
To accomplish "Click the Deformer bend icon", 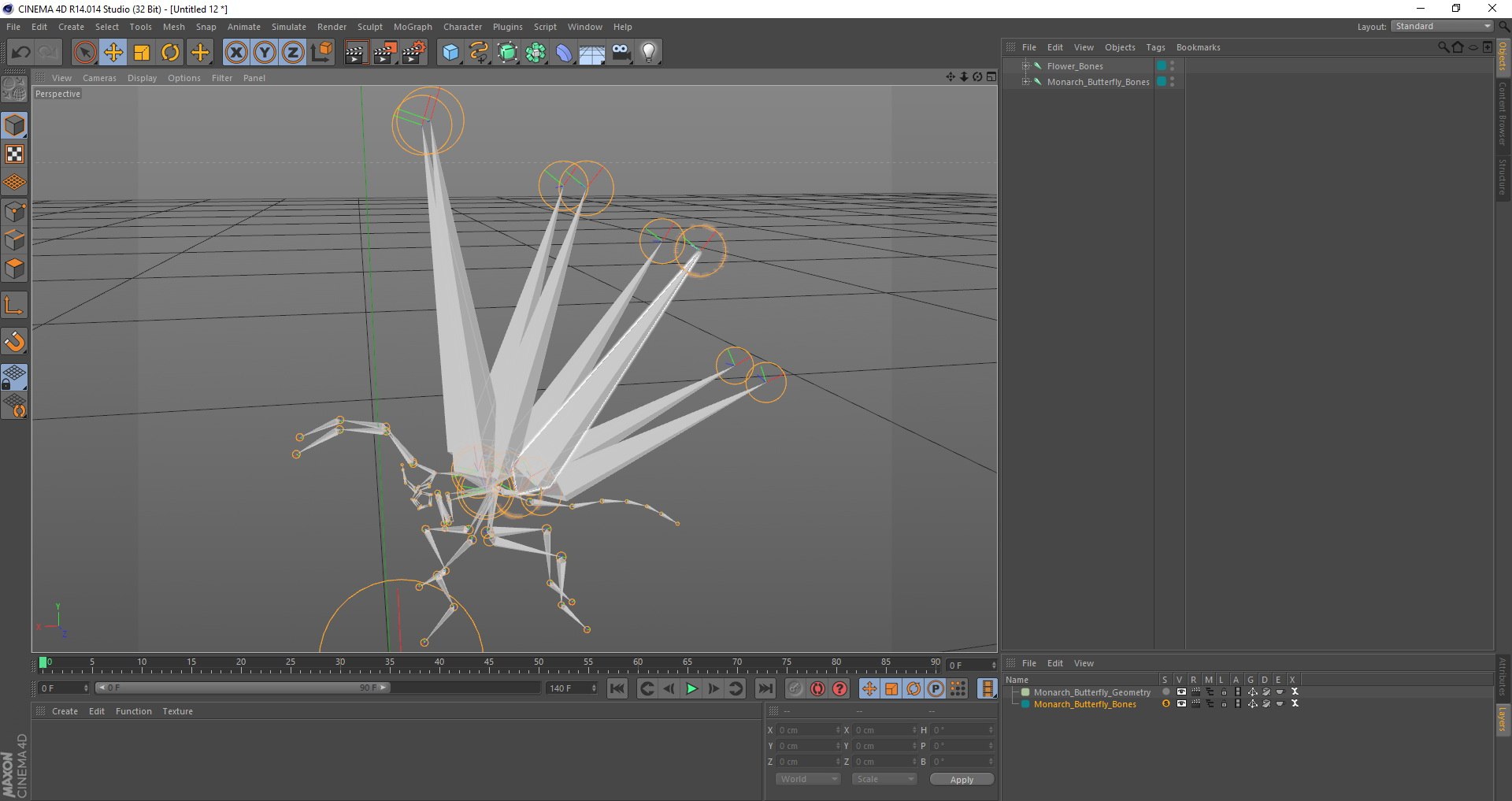I will point(564,53).
